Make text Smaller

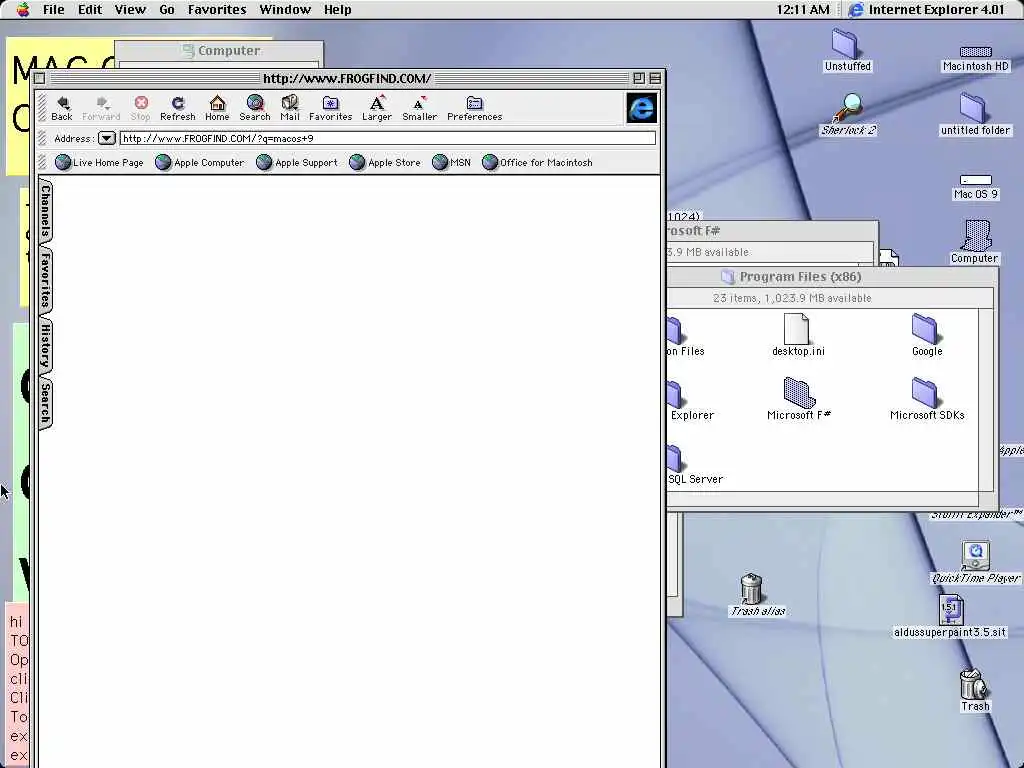419,108
